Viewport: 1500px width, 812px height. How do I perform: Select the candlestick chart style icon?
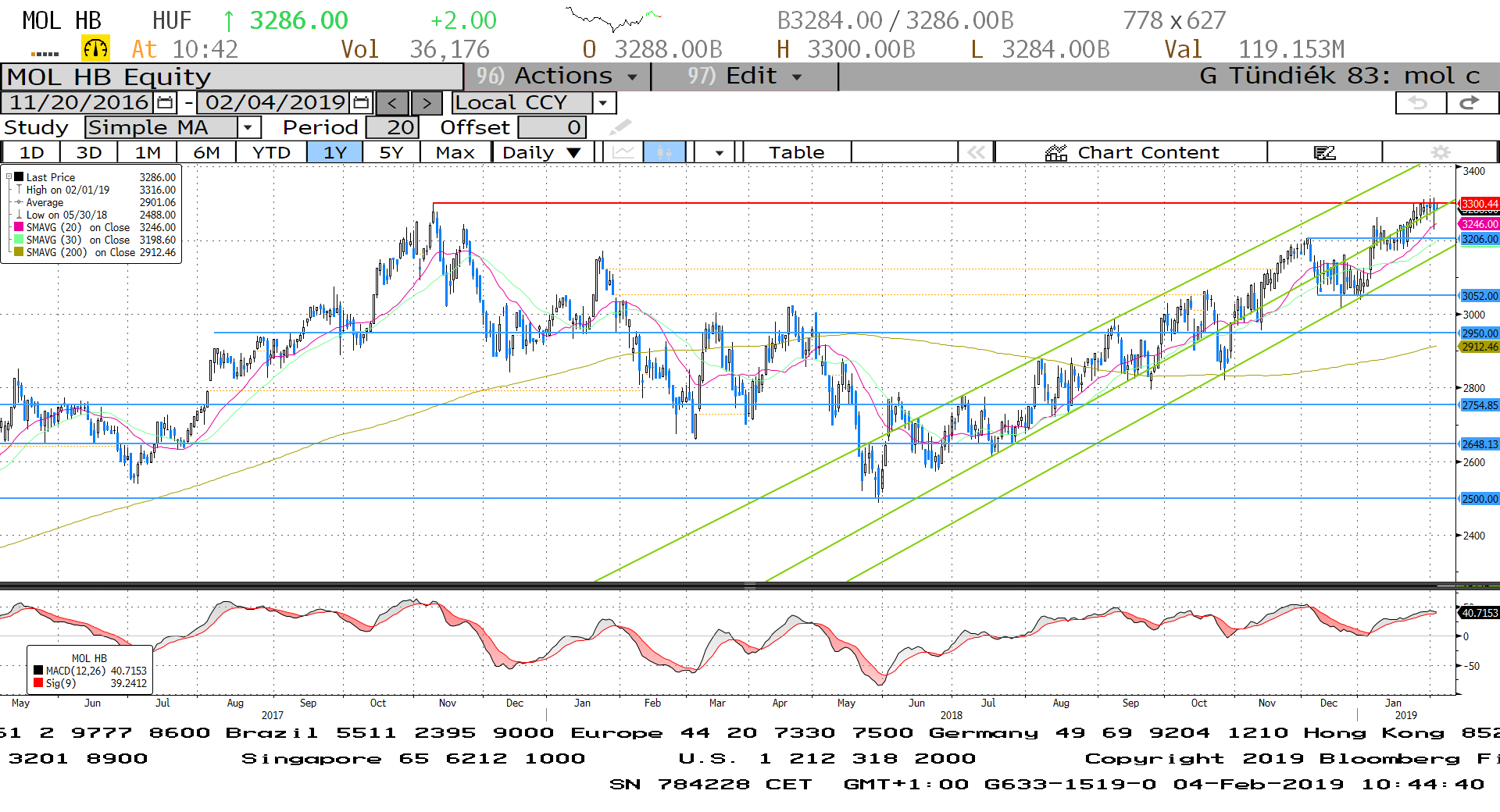[664, 152]
